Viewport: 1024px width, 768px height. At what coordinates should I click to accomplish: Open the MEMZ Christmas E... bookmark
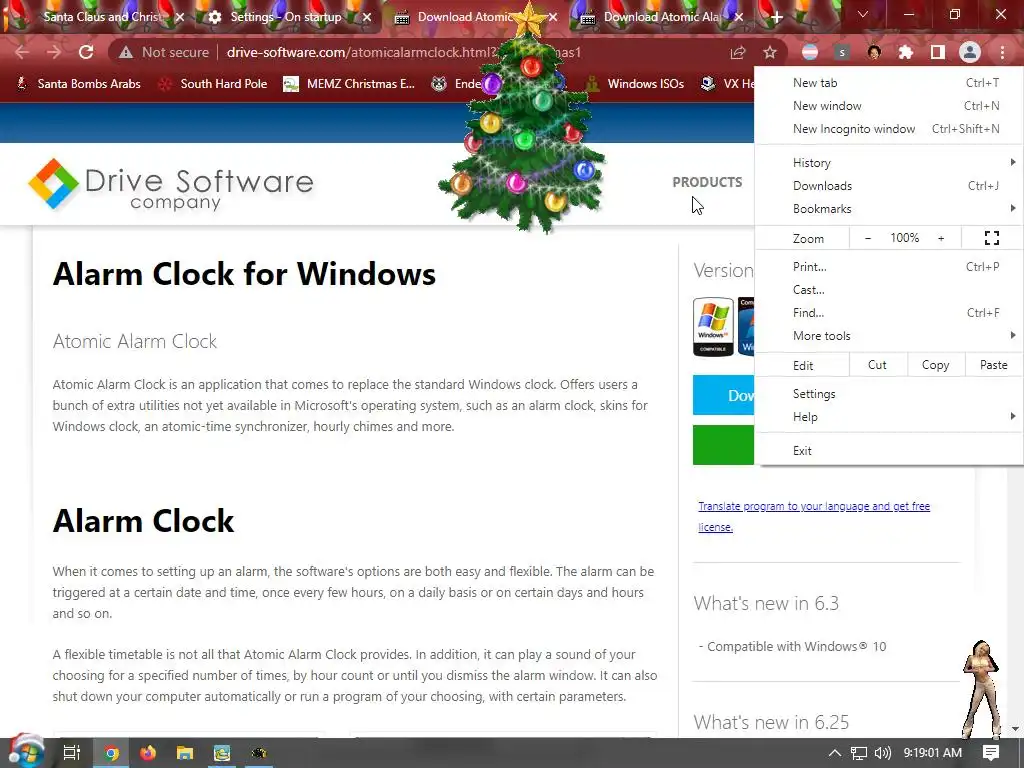(349, 84)
